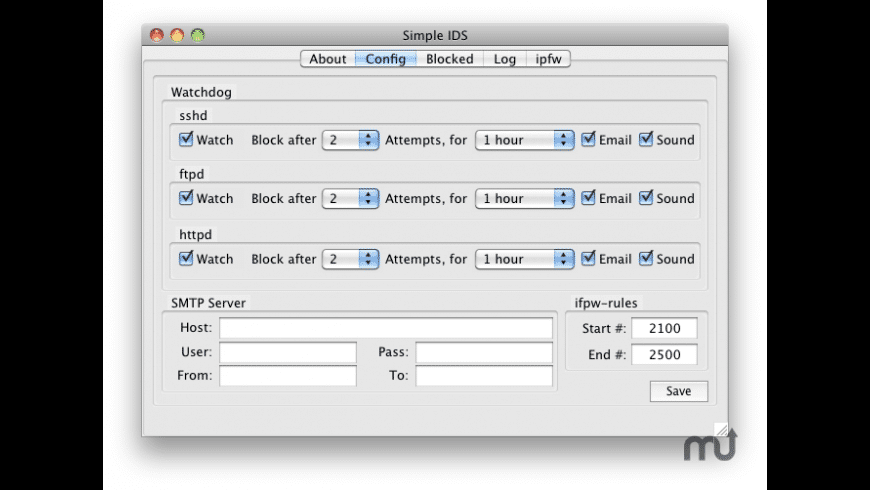Click the SMTP To field

tap(484, 376)
